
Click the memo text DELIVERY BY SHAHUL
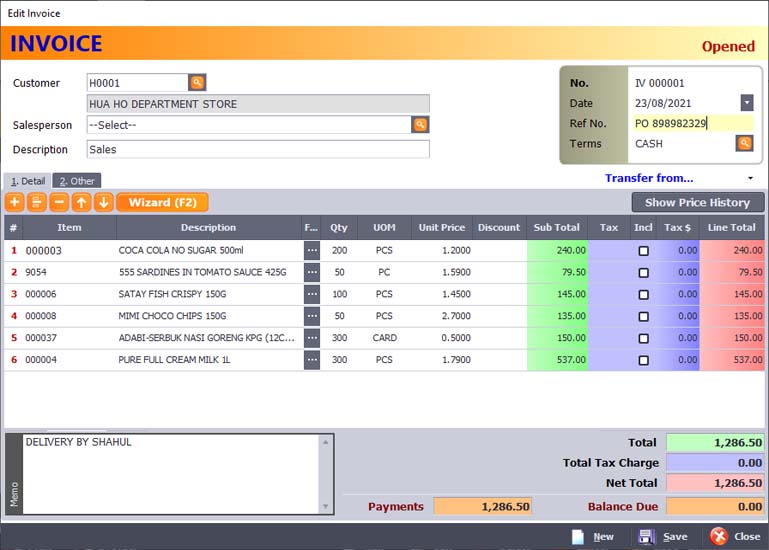[x=78, y=442]
